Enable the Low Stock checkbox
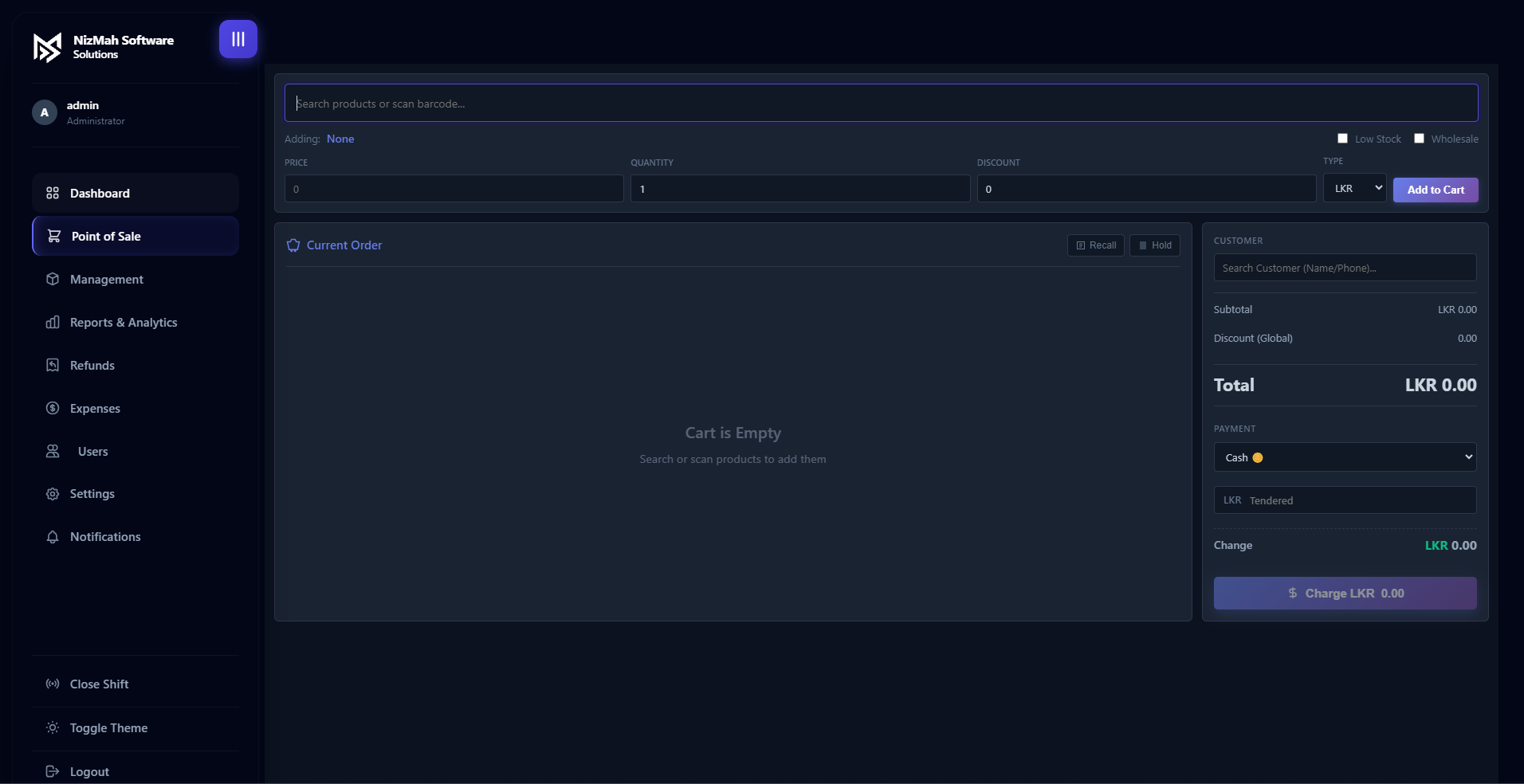The height and width of the screenshot is (784, 1524). (1342, 139)
